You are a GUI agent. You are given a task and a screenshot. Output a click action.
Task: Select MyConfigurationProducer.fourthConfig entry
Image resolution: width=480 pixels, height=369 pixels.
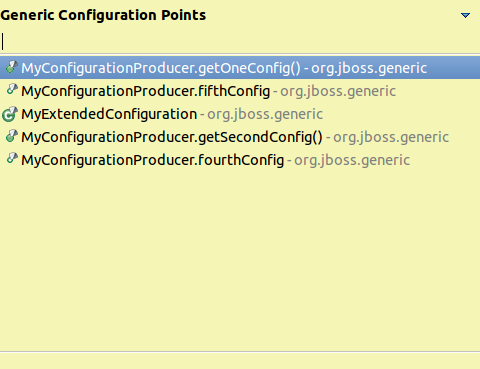coord(240,160)
